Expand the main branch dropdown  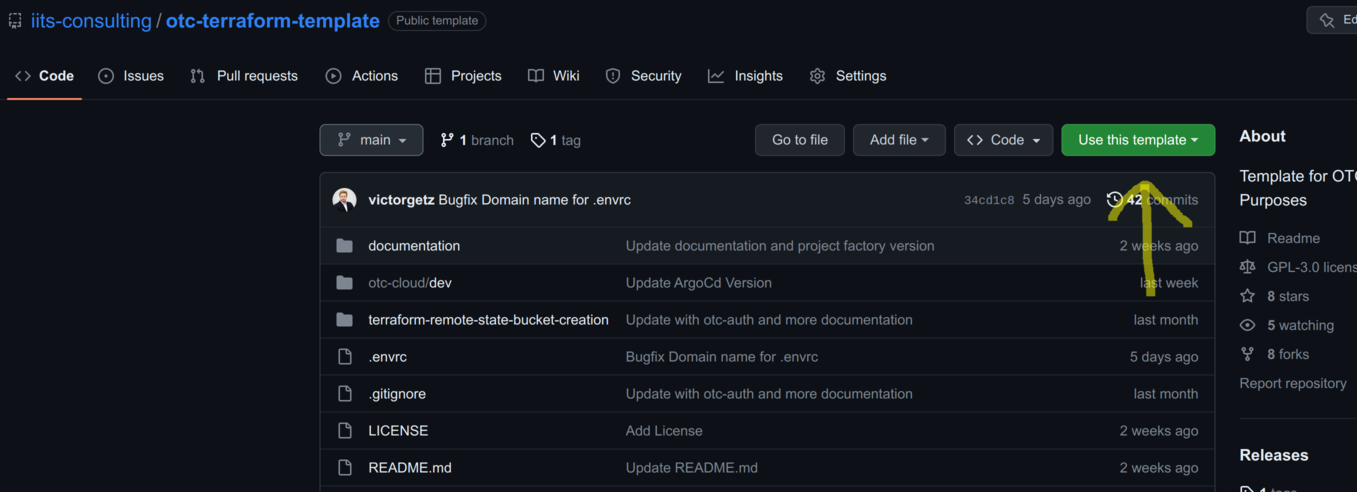[371, 140]
